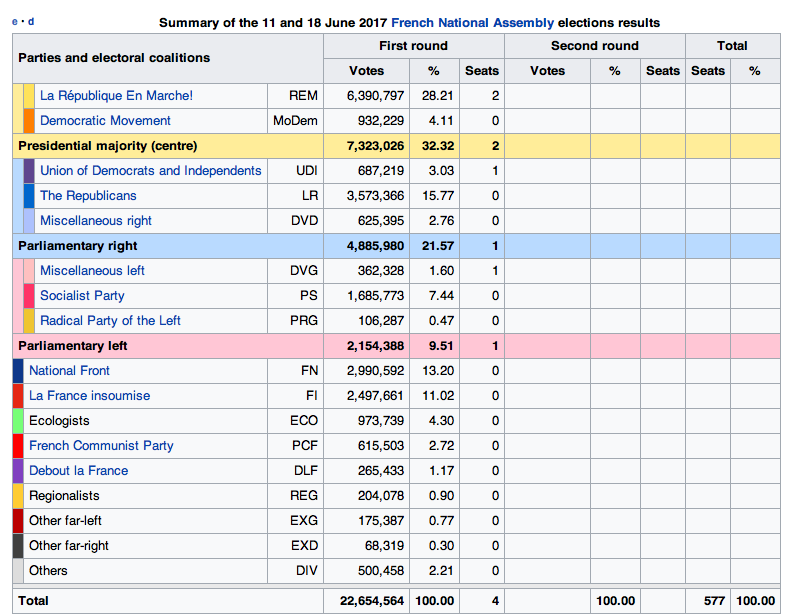797x614 pixels.
Task: Click the PCF abbreviation cell
Action: pos(295,445)
